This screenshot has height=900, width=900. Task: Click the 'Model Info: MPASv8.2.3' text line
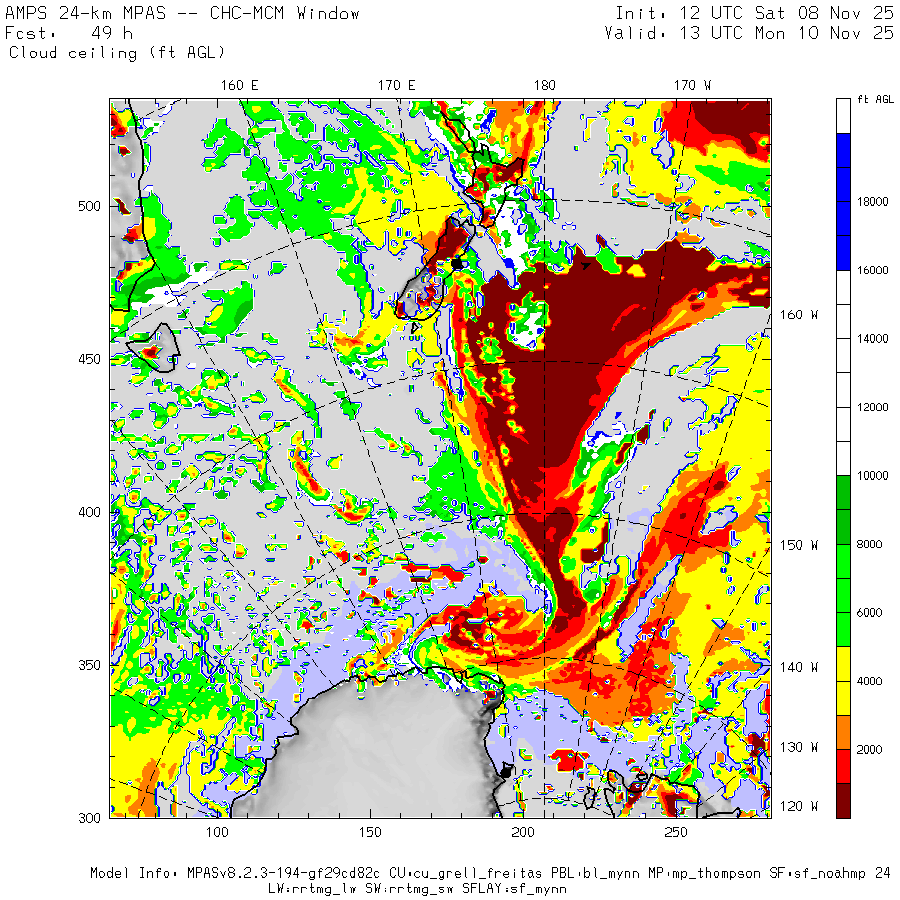click(x=490, y=874)
